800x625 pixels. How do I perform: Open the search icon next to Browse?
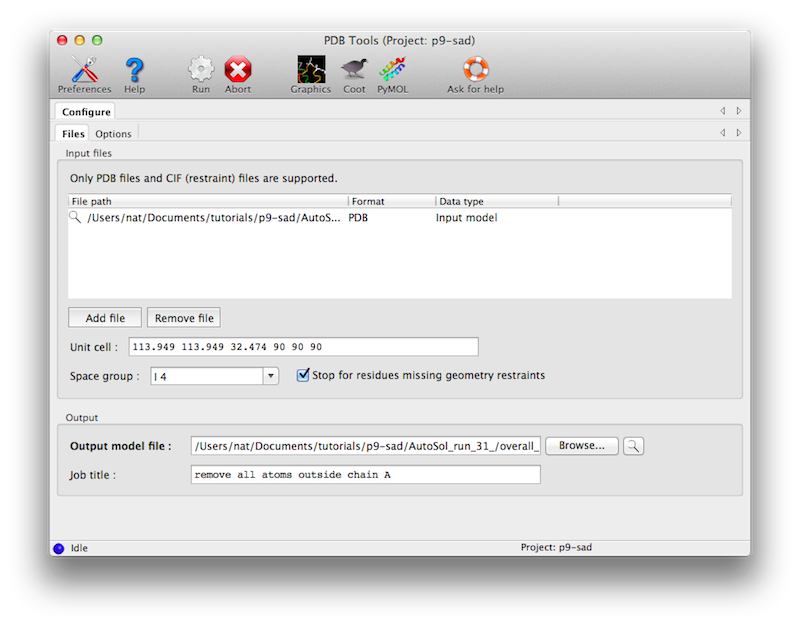point(633,445)
